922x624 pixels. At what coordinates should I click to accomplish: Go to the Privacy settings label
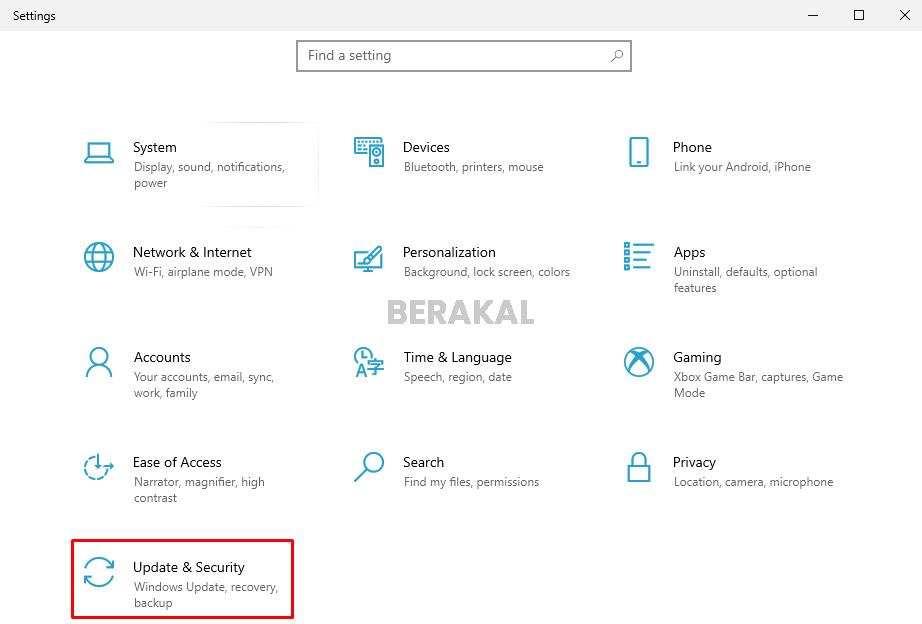(x=694, y=462)
